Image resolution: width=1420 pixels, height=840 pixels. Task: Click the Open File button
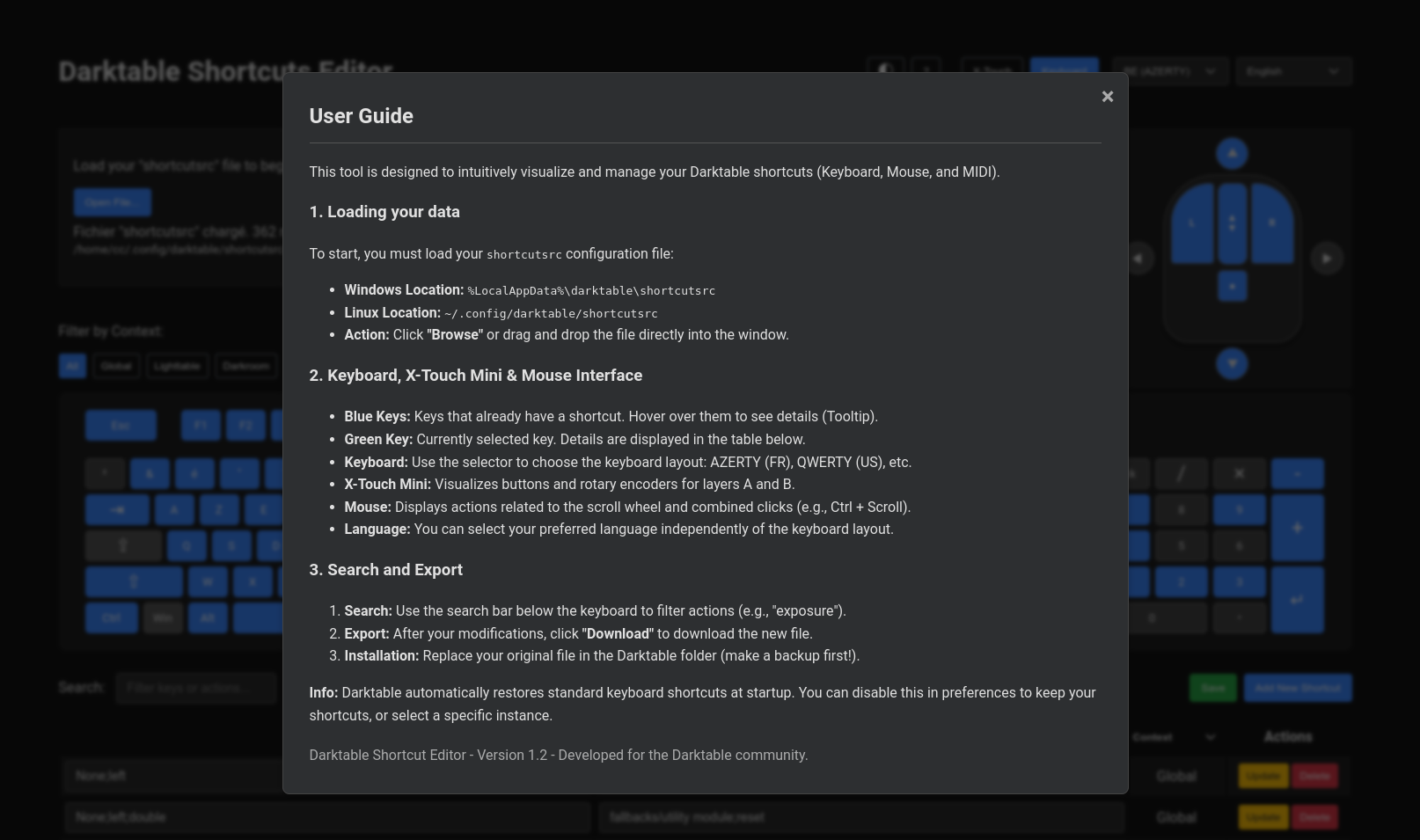click(x=112, y=202)
